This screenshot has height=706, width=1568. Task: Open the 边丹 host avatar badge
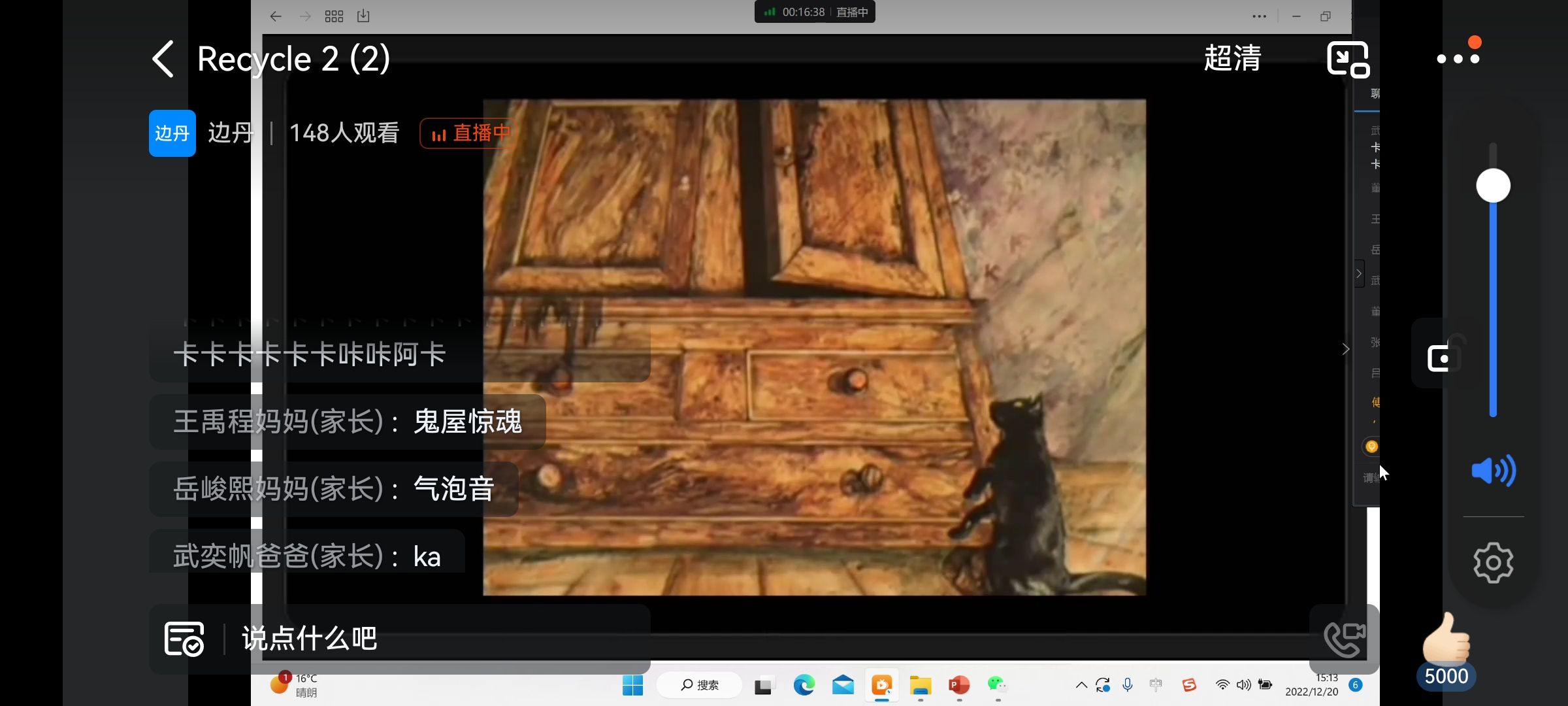click(x=172, y=133)
